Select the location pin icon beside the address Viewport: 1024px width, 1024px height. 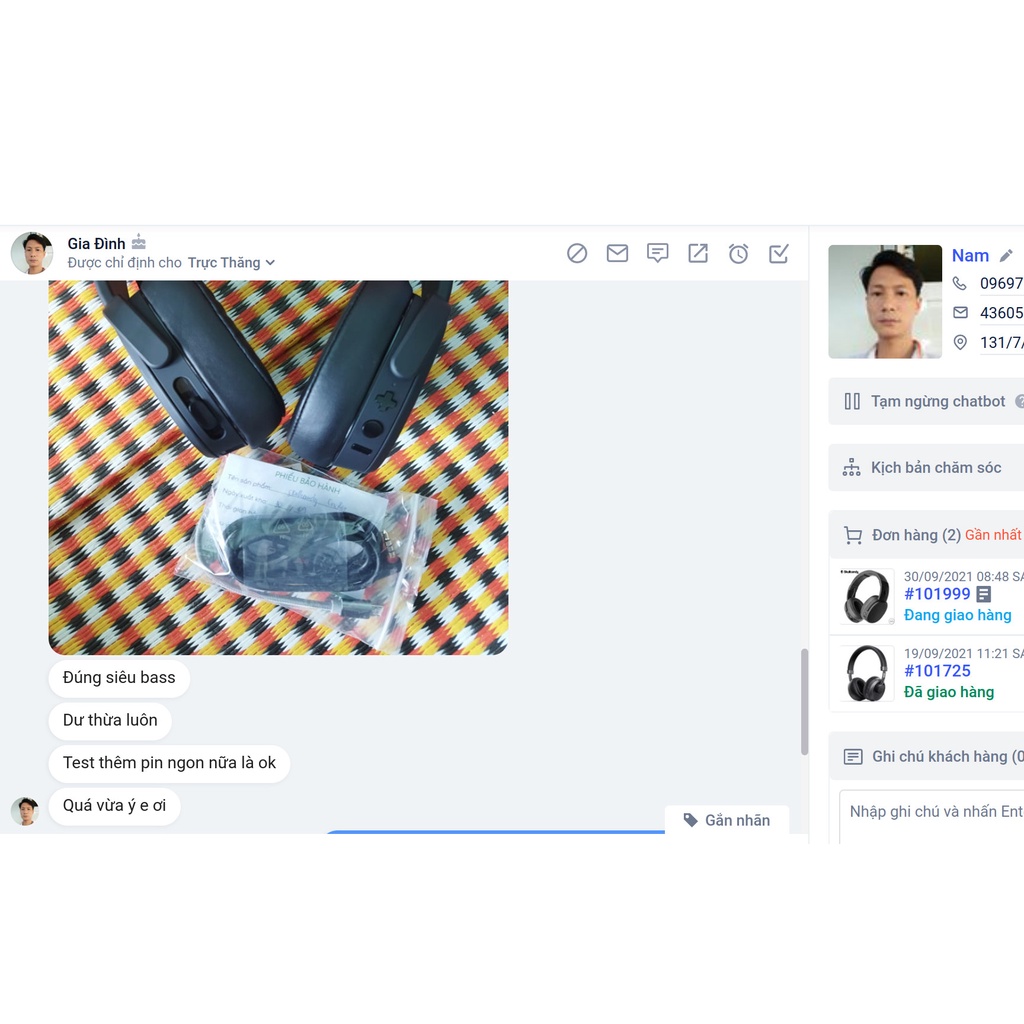[960, 342]
